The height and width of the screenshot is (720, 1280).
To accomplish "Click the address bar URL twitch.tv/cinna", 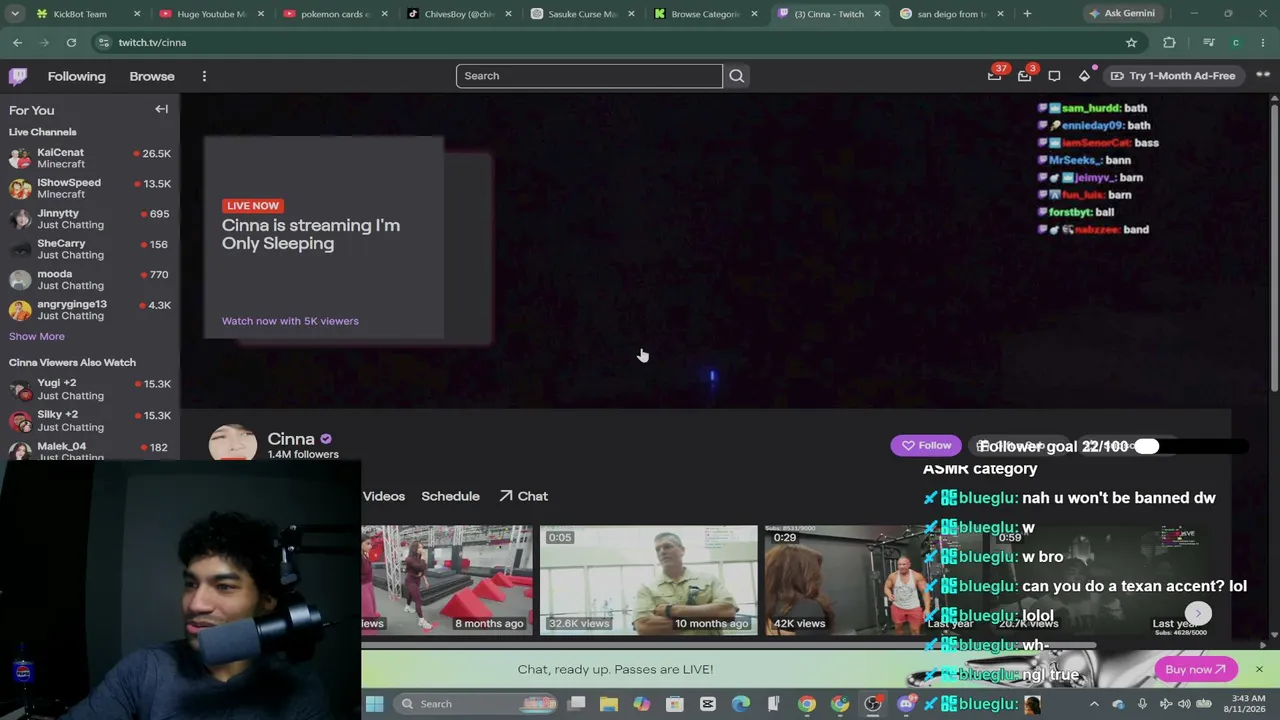I will point(153,43).
